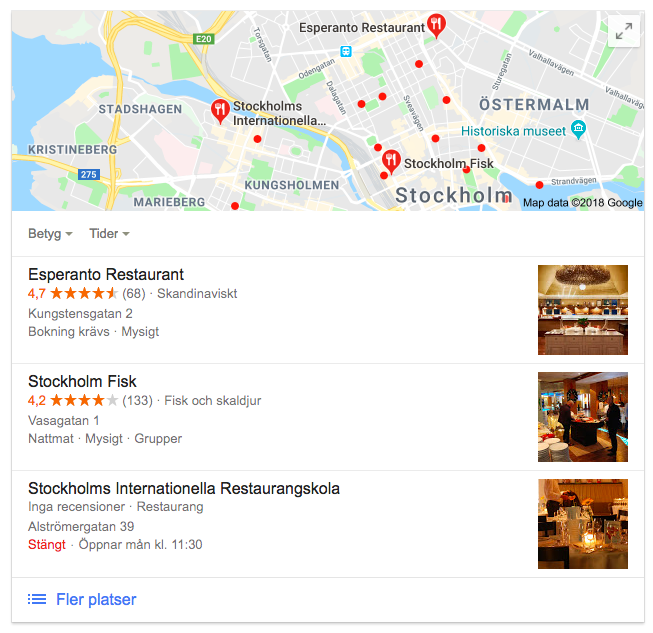Open the Tider hours filter dropdown
Viewport: 653px width, 633px height.
click(110, 234)
